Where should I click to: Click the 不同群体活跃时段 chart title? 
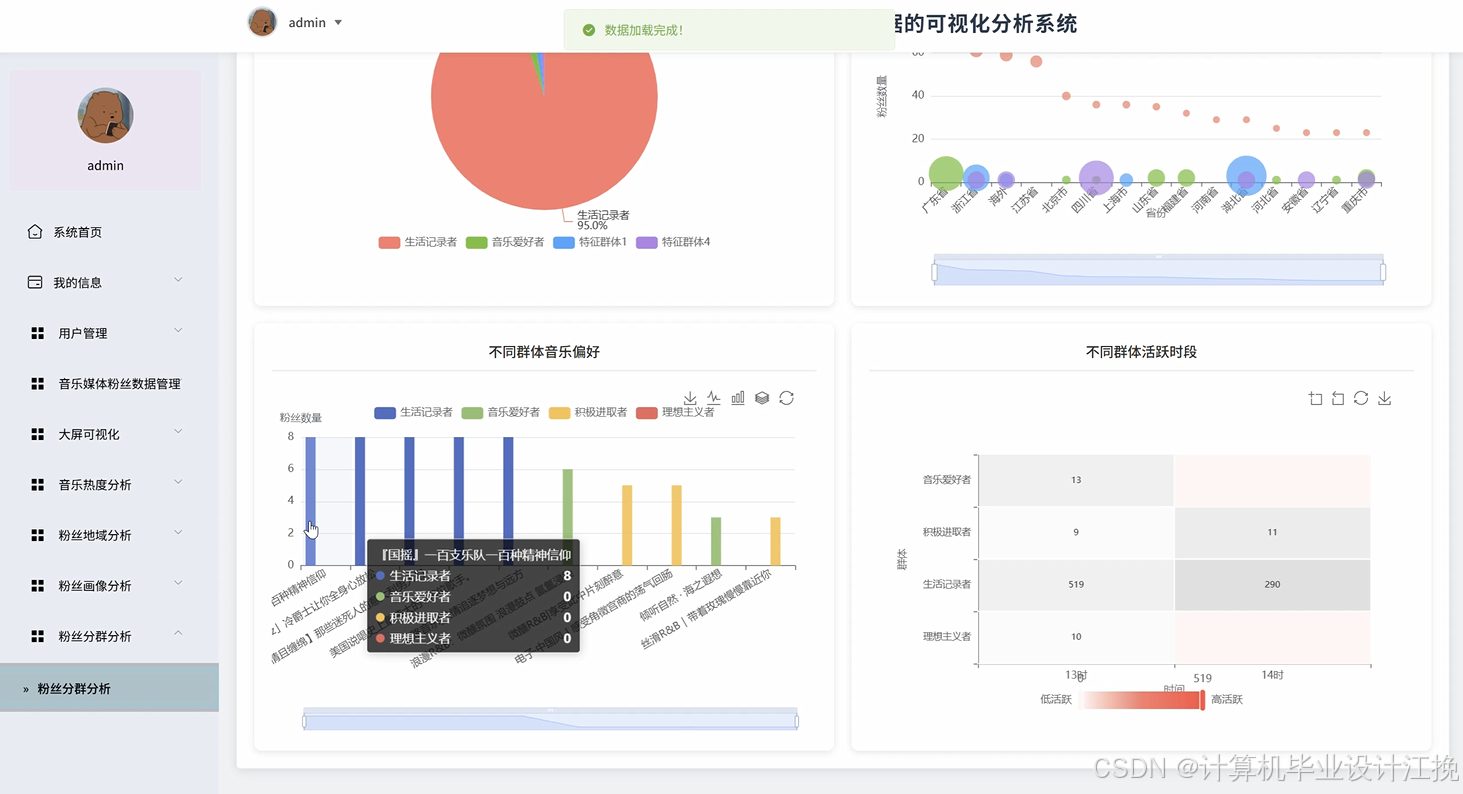(1141, 352)
